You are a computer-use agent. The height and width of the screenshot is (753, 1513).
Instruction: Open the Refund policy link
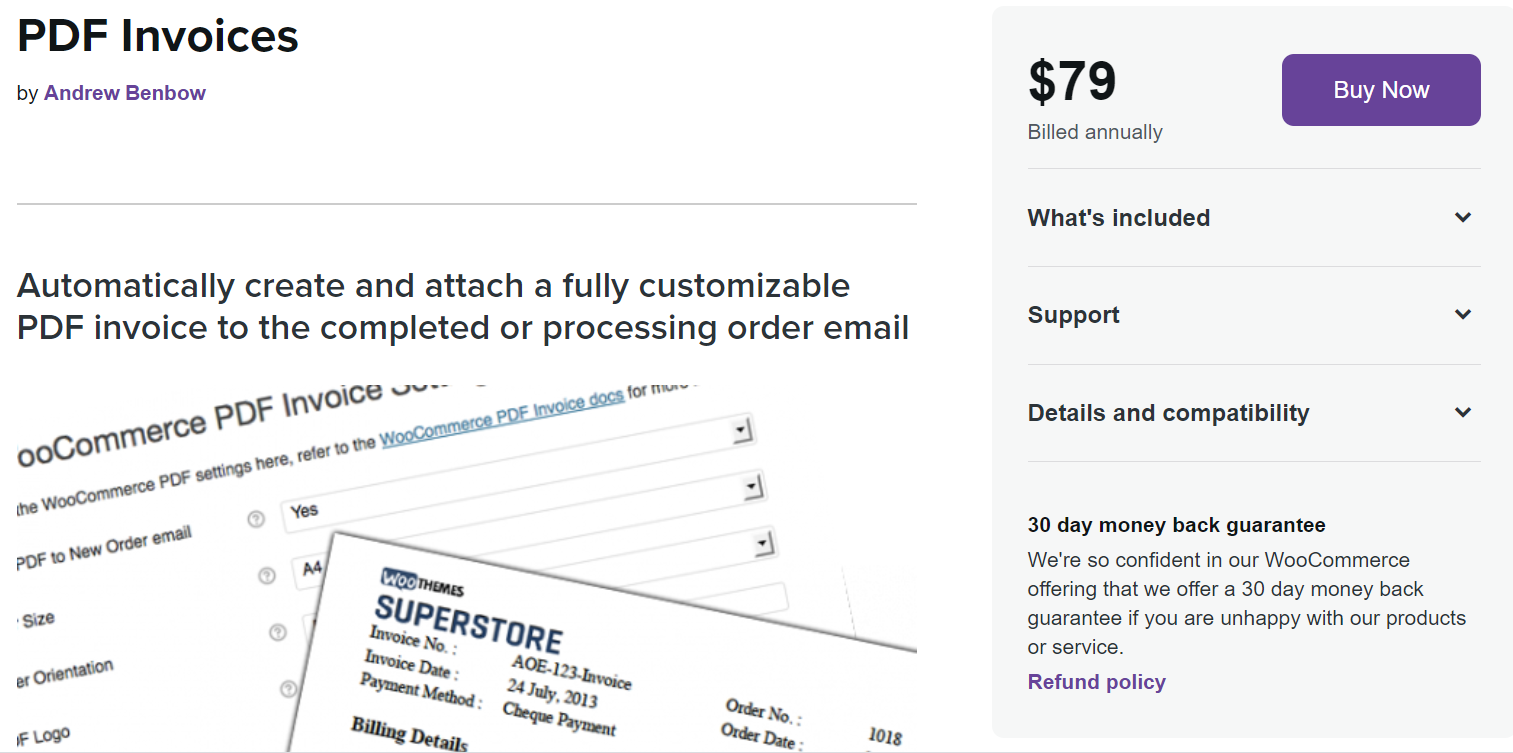1096,682
